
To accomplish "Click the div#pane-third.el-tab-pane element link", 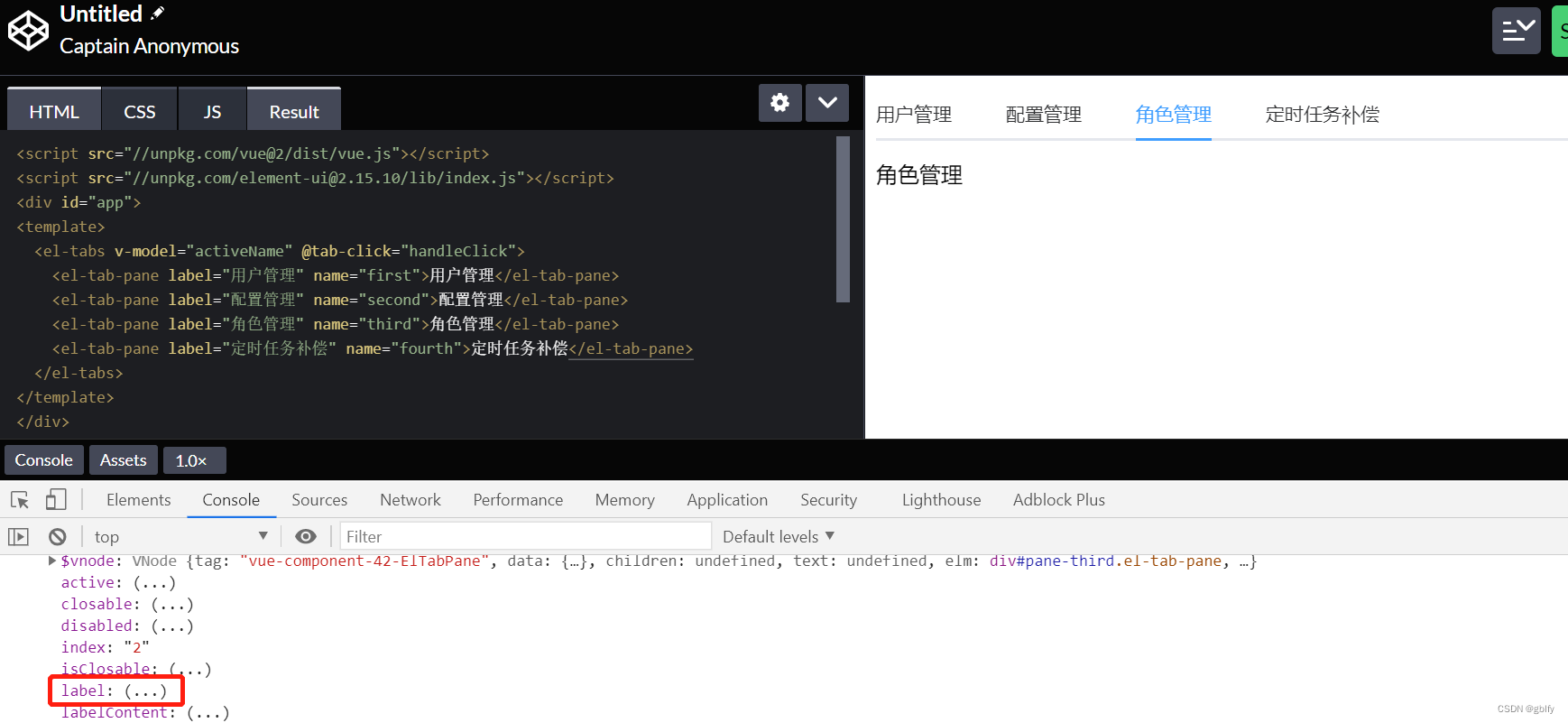I will tap(1105, 561).
